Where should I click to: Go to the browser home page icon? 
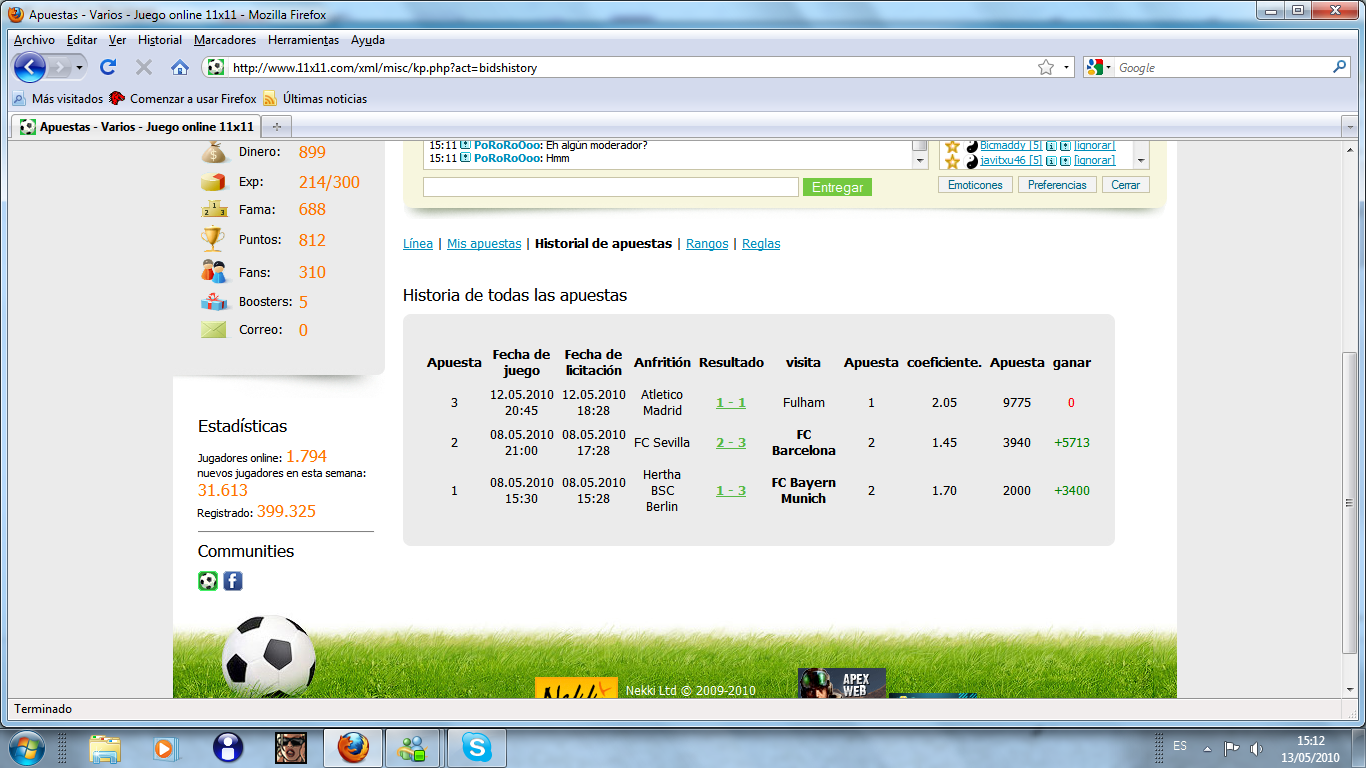pyautogui.click(x=180, y=67)
